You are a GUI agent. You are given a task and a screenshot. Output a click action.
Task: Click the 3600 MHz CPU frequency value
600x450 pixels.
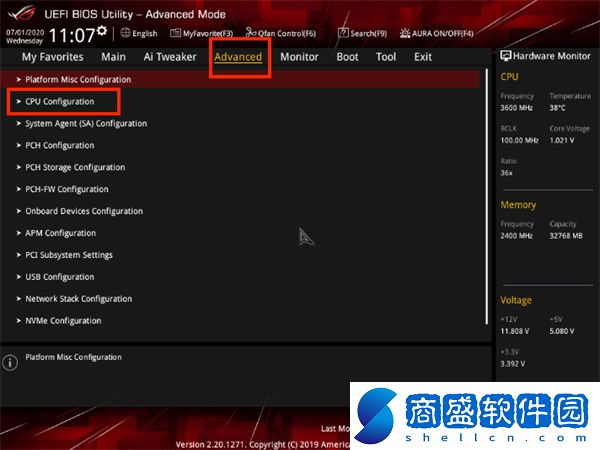point(517,108)
